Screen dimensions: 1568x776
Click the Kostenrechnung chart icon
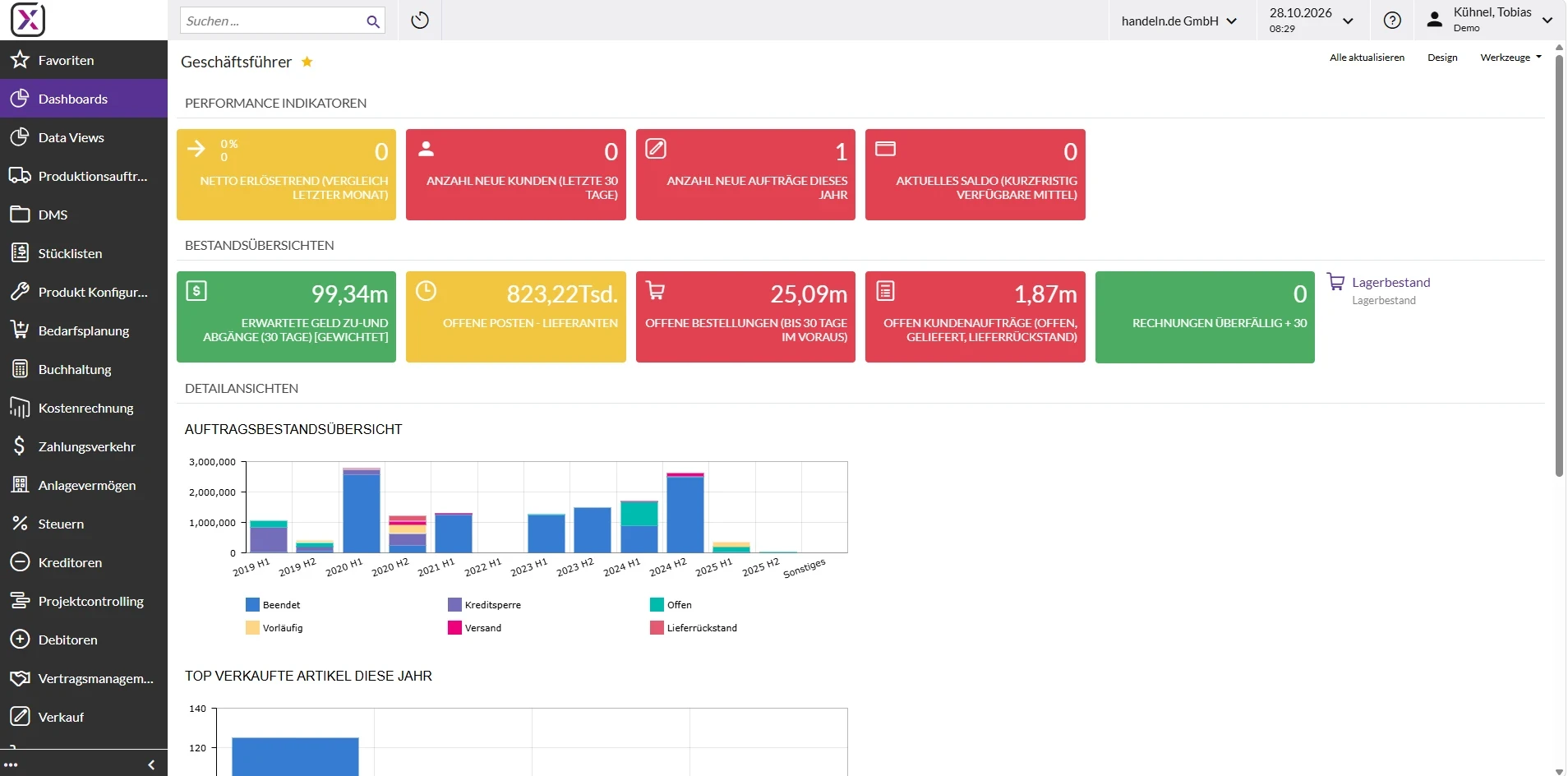(20, 408)
